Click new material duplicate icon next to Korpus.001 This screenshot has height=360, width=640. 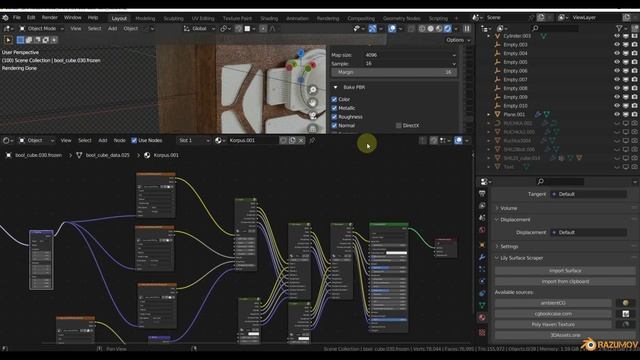(x=292, y=140)
